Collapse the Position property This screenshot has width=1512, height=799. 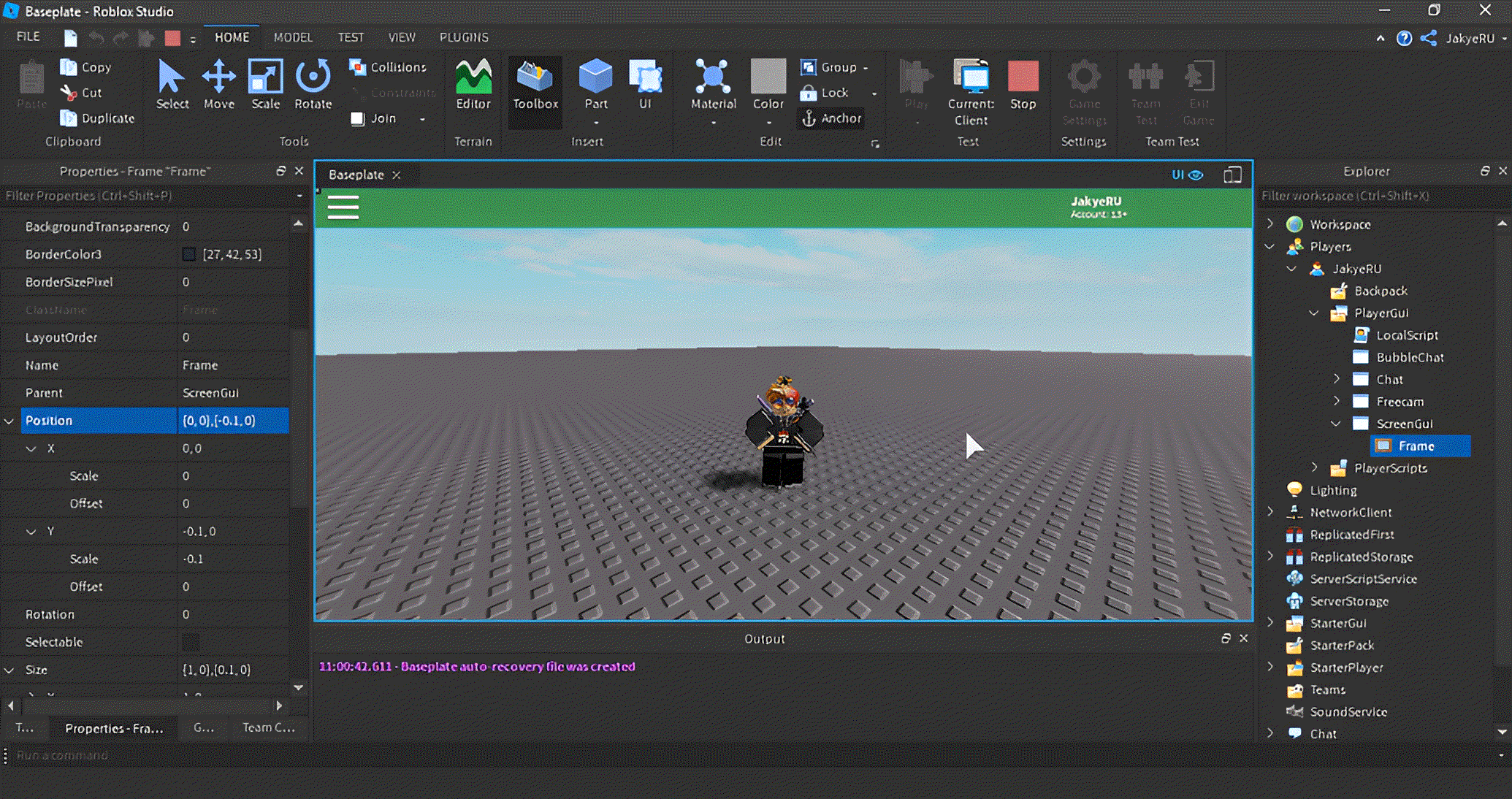9,421
